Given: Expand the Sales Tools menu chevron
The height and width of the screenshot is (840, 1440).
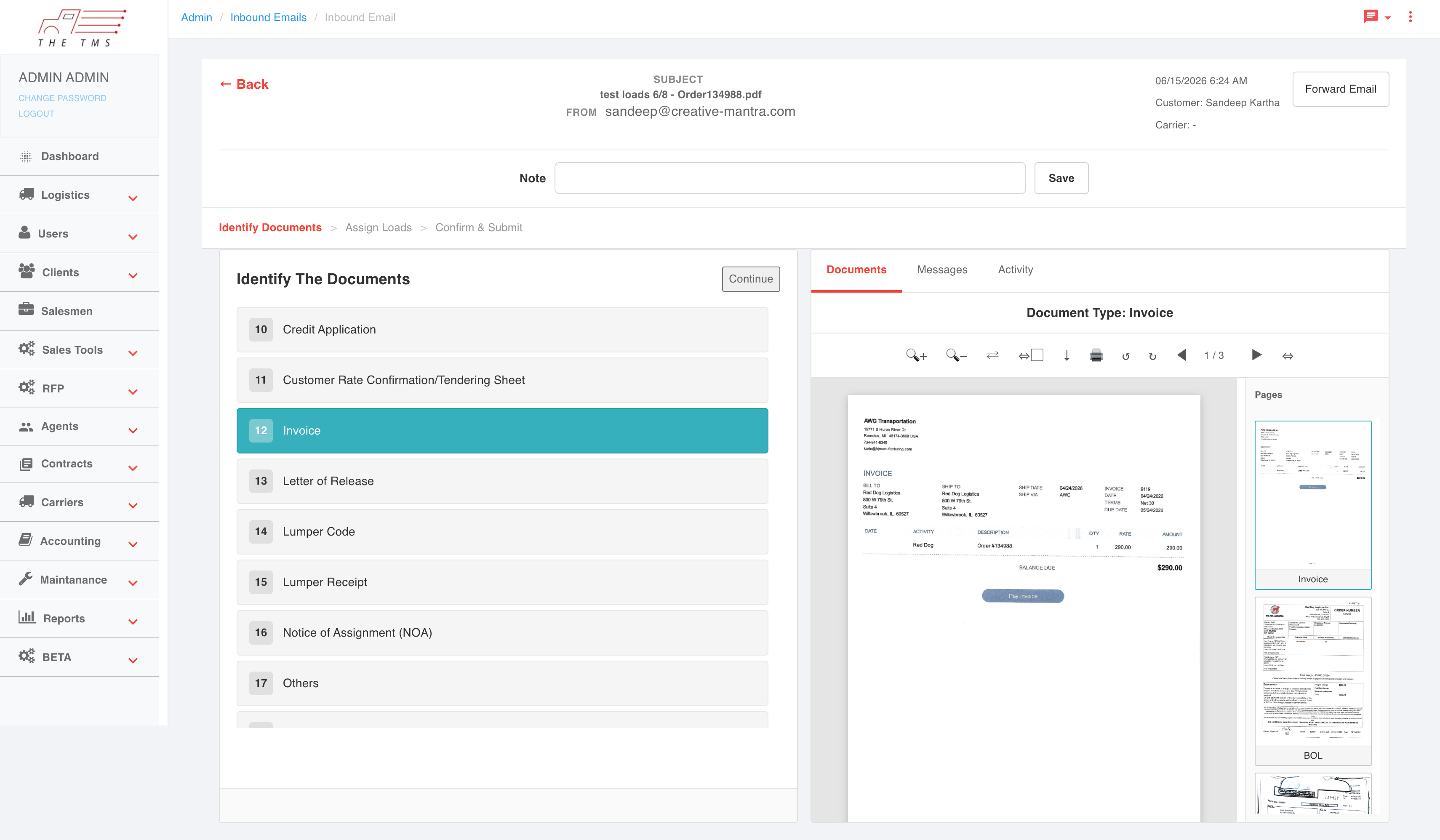Looking at the screenshot, I should 133,353.
